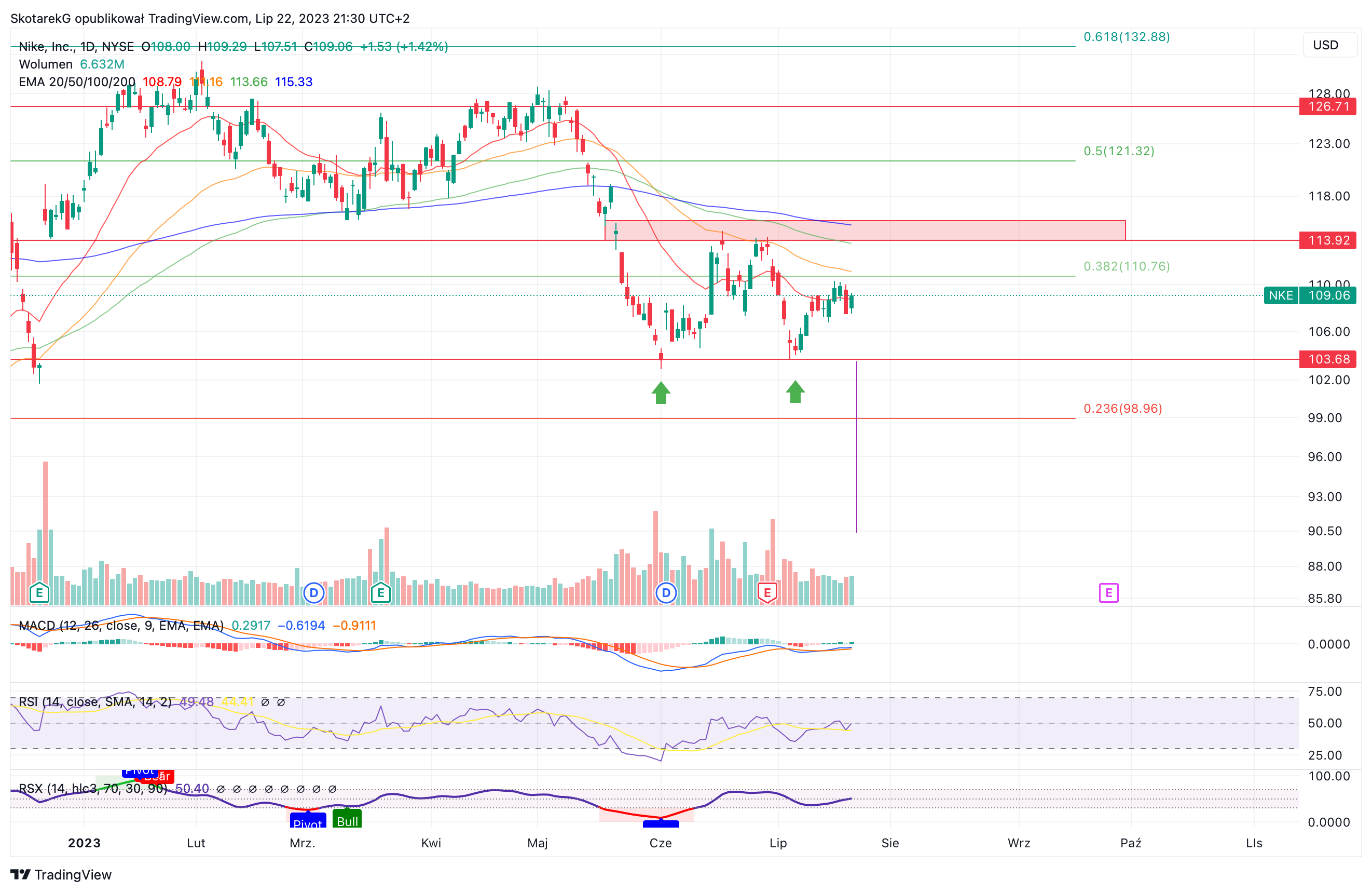Click the 0.5(121.32) Fibonacci level label

(x=1119, y=151)
